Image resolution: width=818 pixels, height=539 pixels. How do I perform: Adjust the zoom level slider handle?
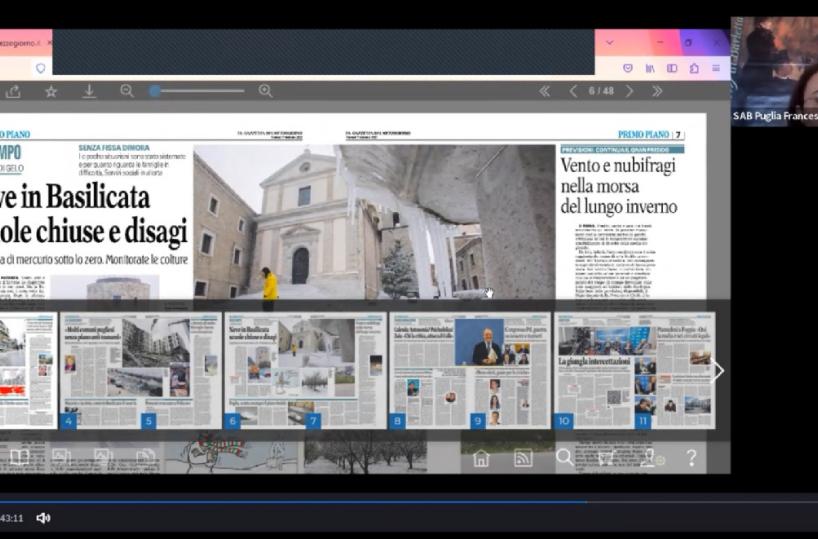point(154,91)
